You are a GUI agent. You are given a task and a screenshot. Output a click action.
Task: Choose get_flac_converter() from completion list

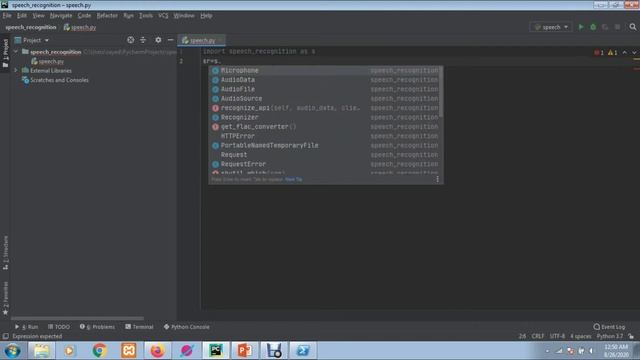pos(325,127)
